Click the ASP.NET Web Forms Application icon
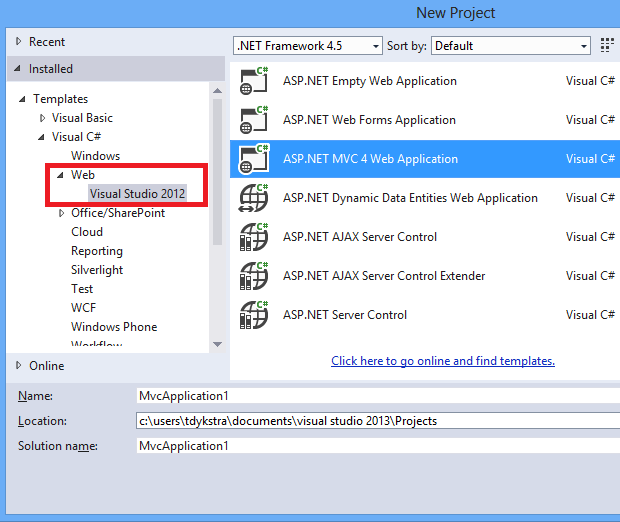 [254, 120]
